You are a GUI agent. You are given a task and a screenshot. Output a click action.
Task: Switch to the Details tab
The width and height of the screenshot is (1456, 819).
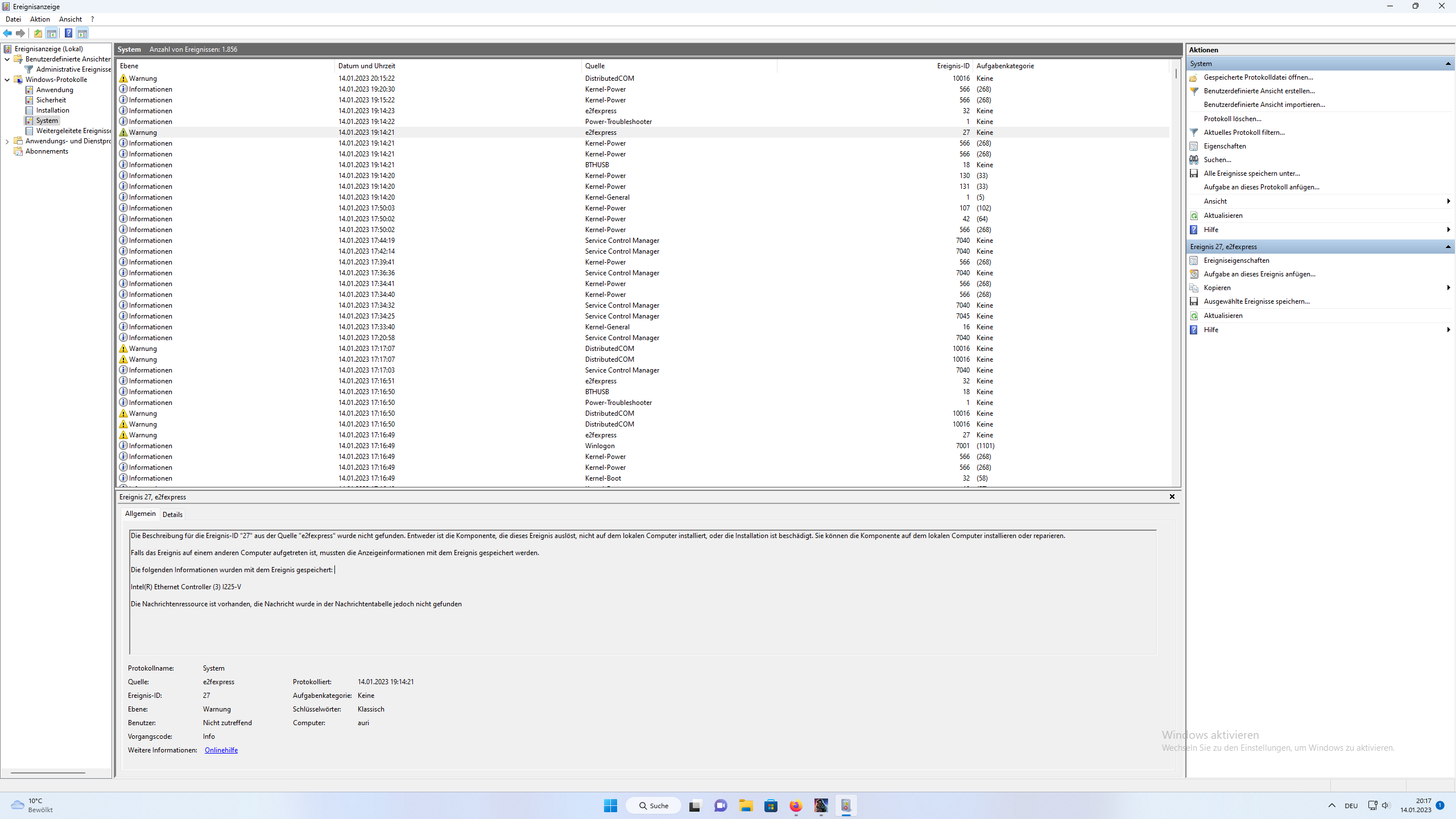tap(172, 514)
